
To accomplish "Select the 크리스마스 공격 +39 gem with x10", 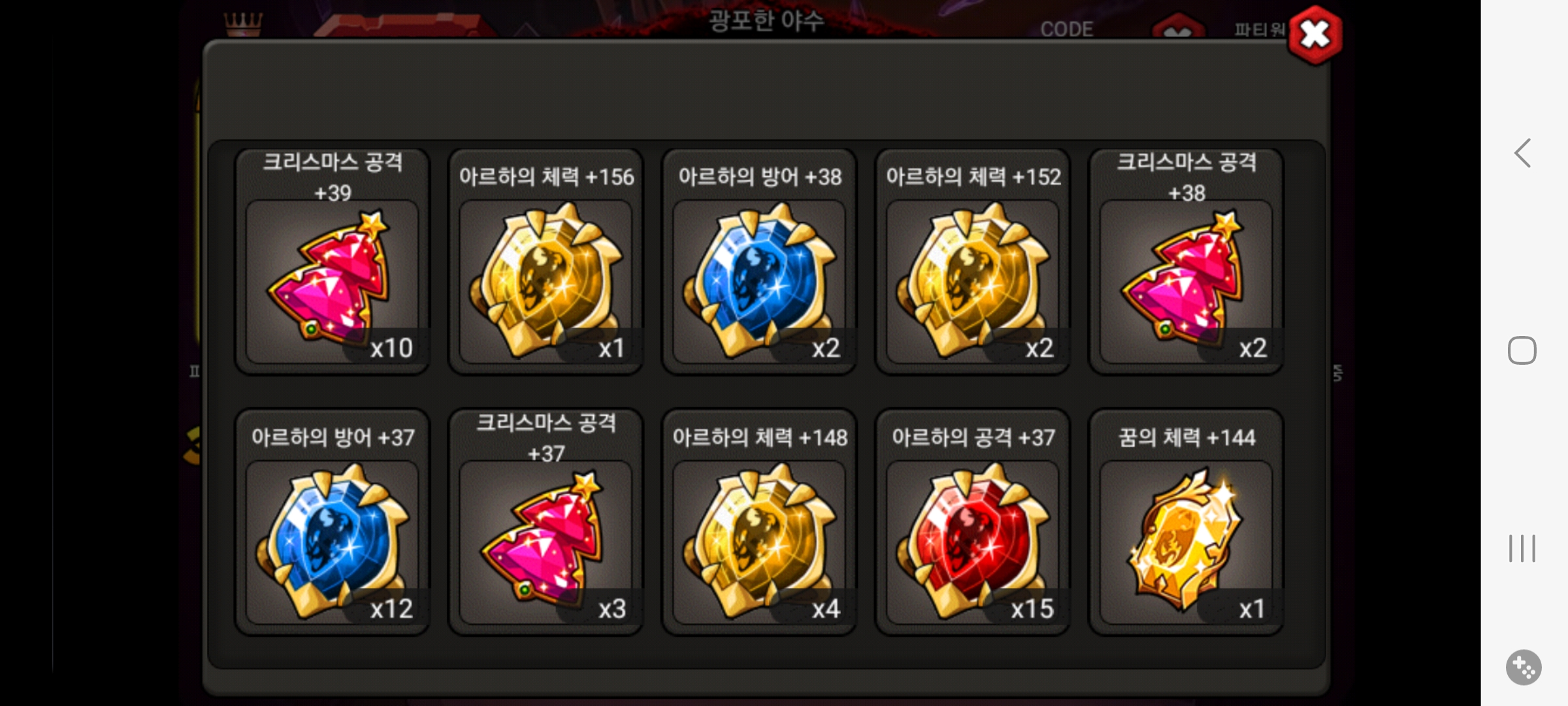I will coord(333,261).
